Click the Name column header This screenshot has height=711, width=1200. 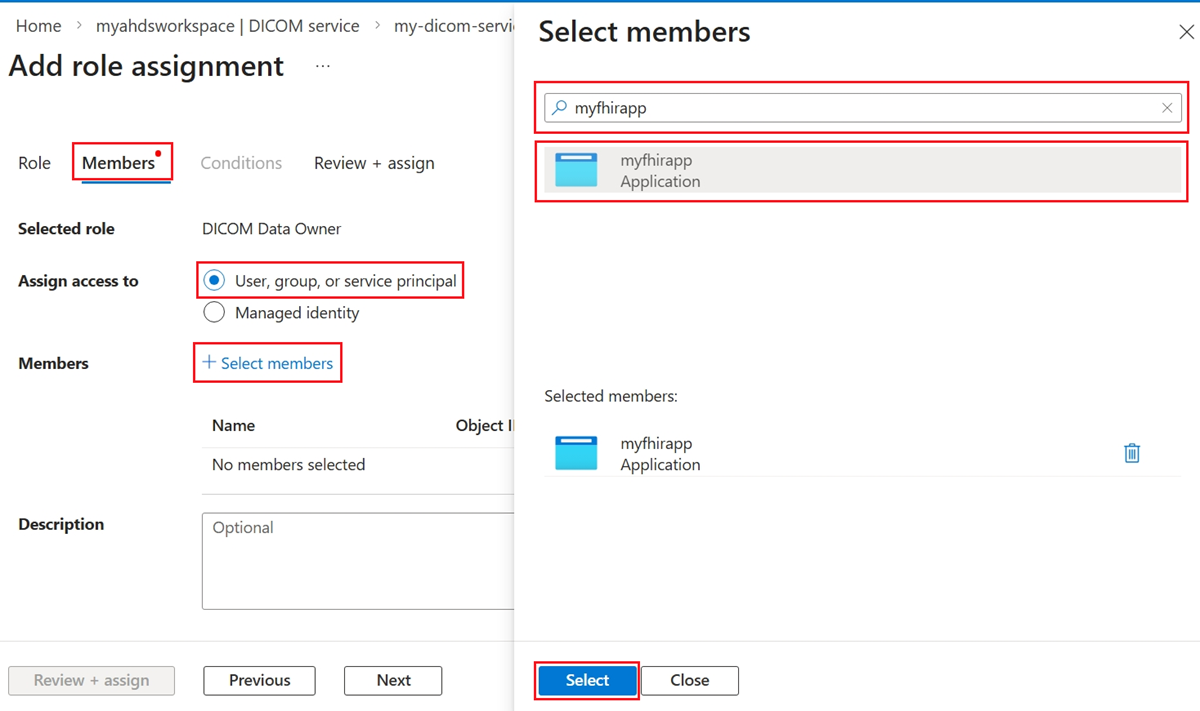coord(233,425)
